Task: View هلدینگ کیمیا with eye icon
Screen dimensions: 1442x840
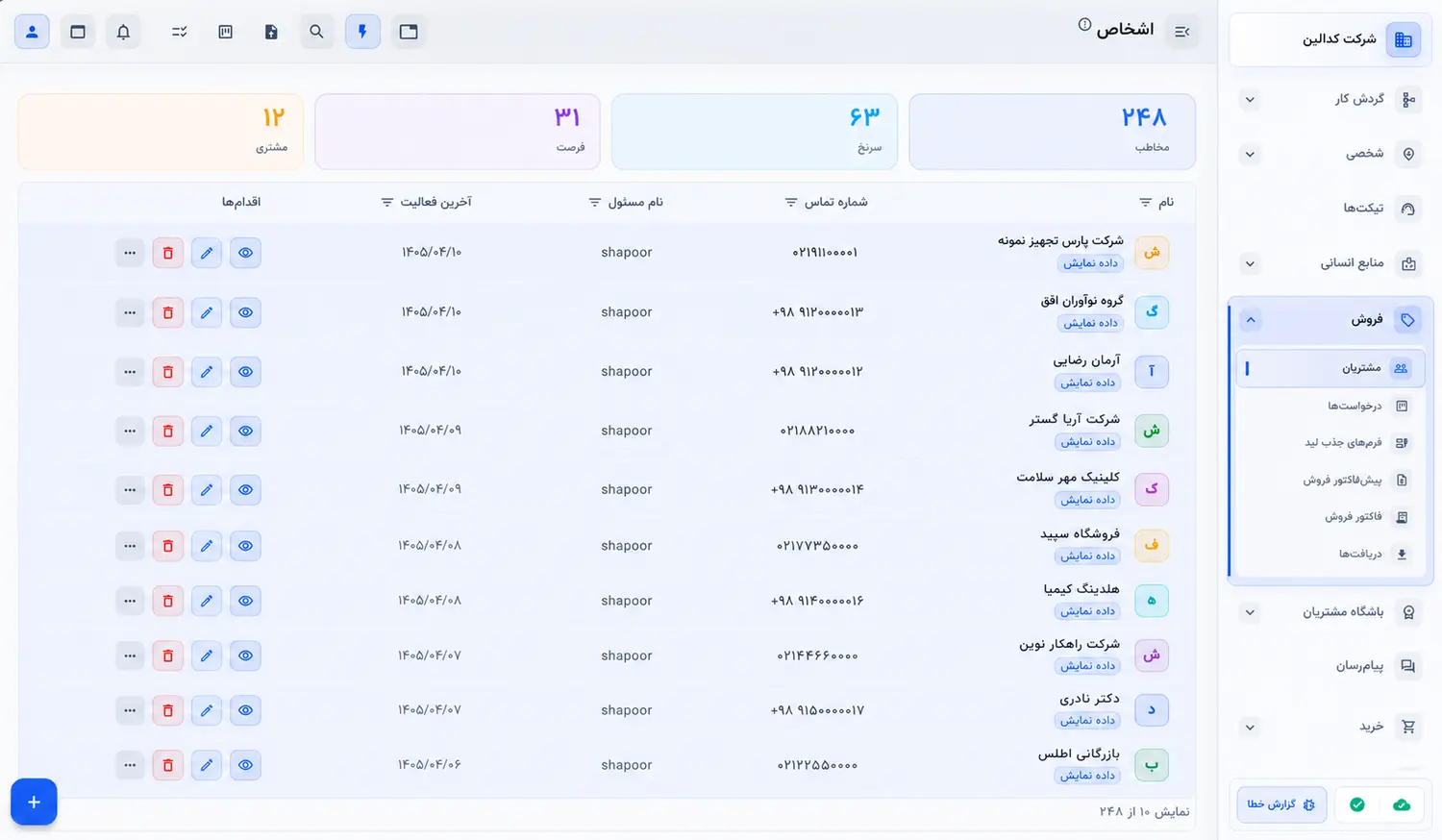Action: pos(246,601)
